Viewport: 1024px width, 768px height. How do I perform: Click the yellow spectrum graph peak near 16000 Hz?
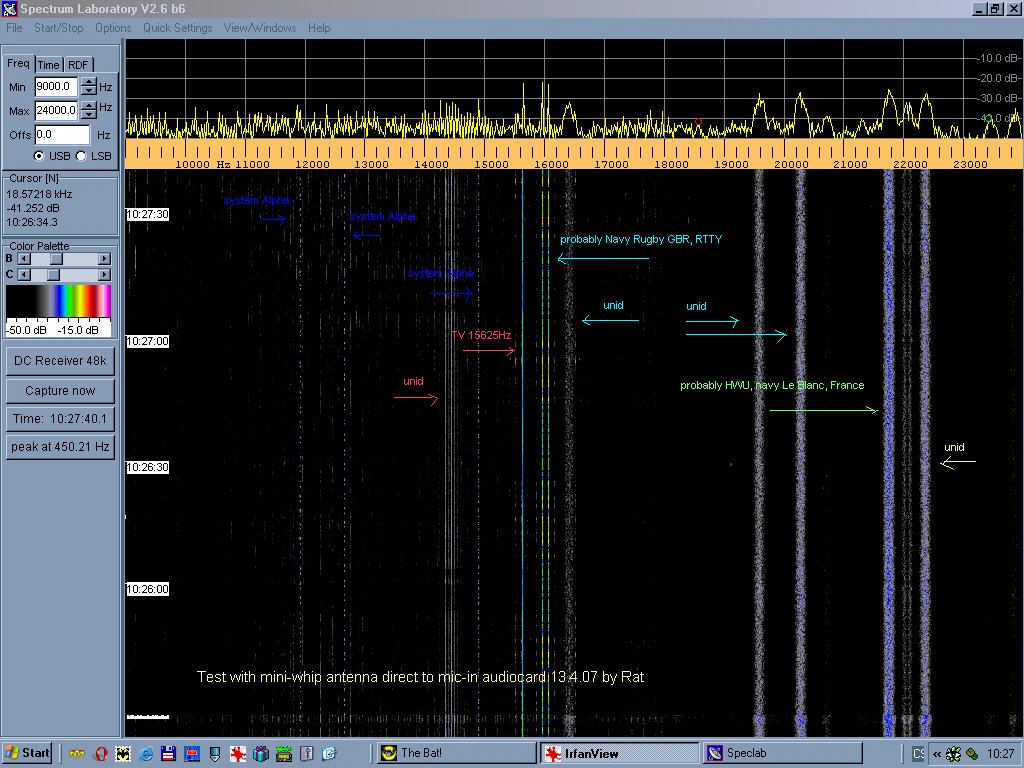point(543,108)
